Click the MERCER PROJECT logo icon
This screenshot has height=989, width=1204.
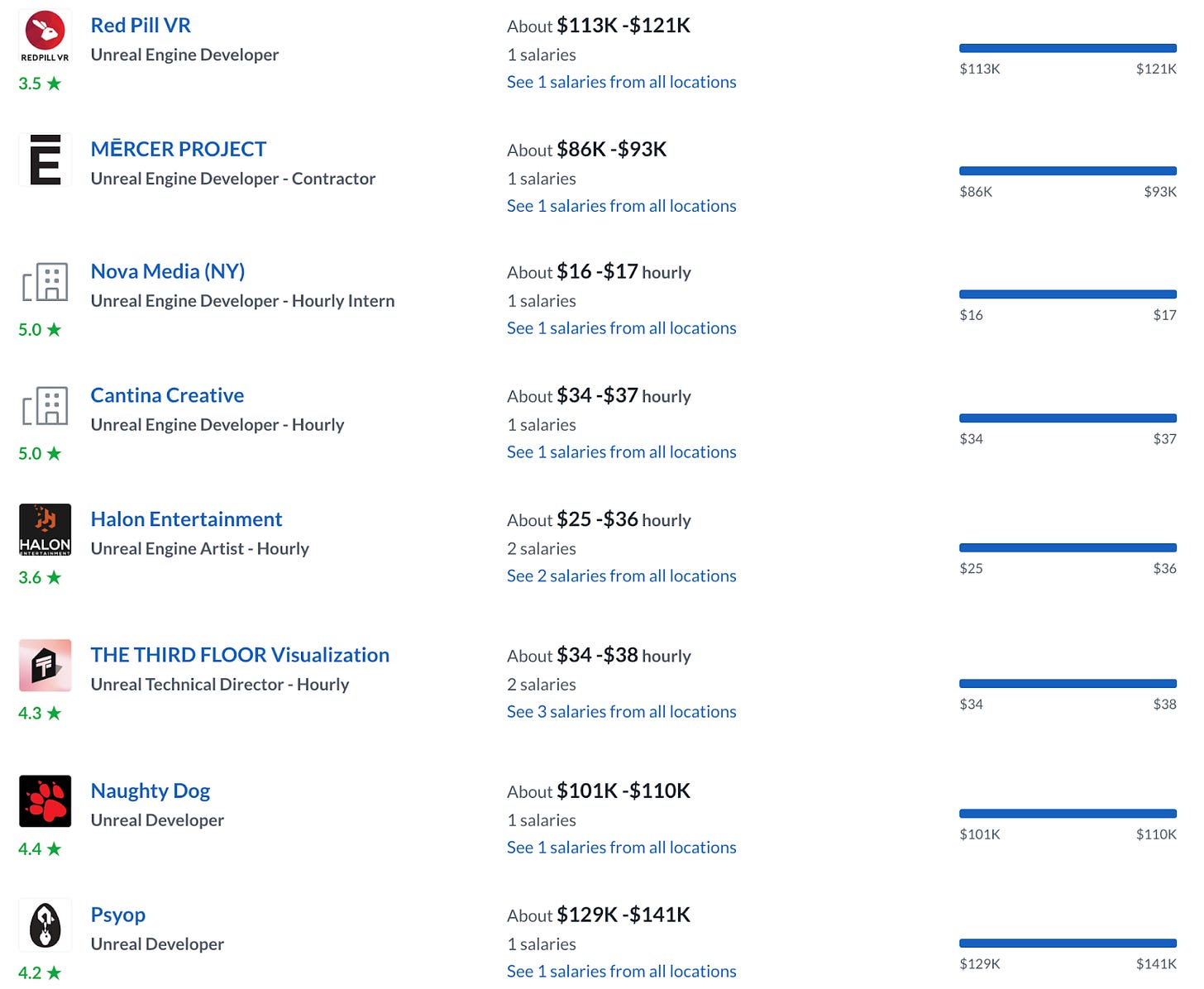coord(45,160)
